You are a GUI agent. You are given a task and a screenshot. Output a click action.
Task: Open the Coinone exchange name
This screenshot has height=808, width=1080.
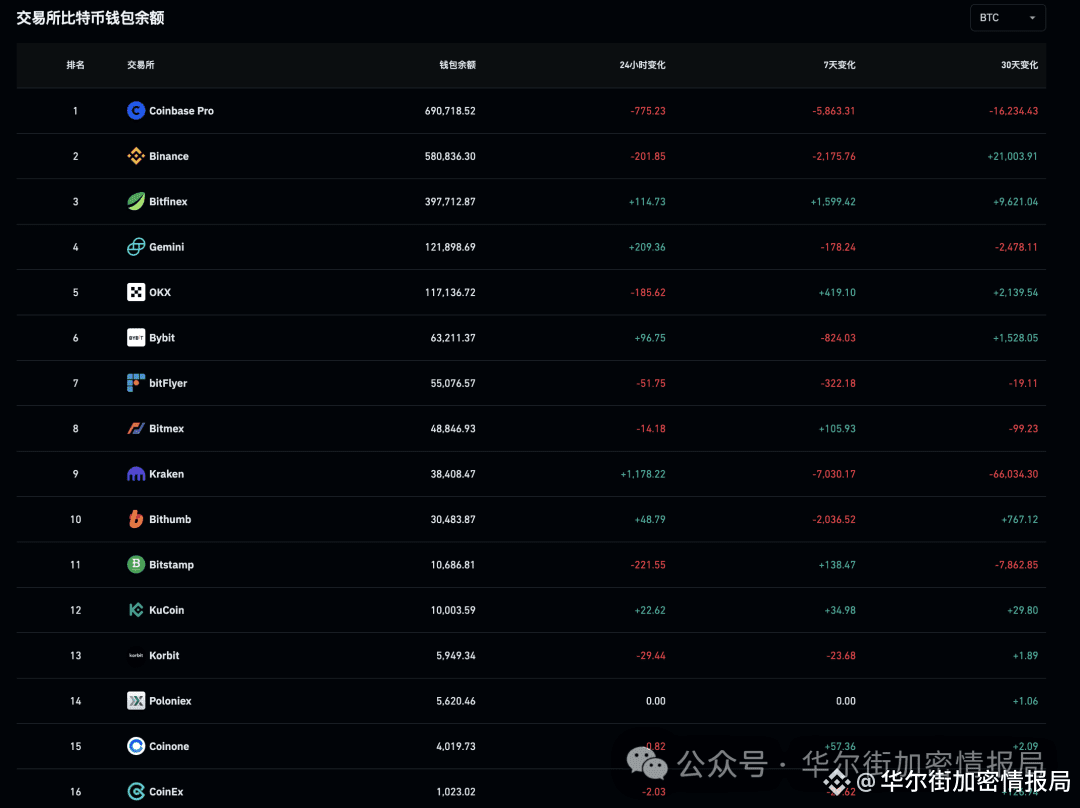pos(169,747)
